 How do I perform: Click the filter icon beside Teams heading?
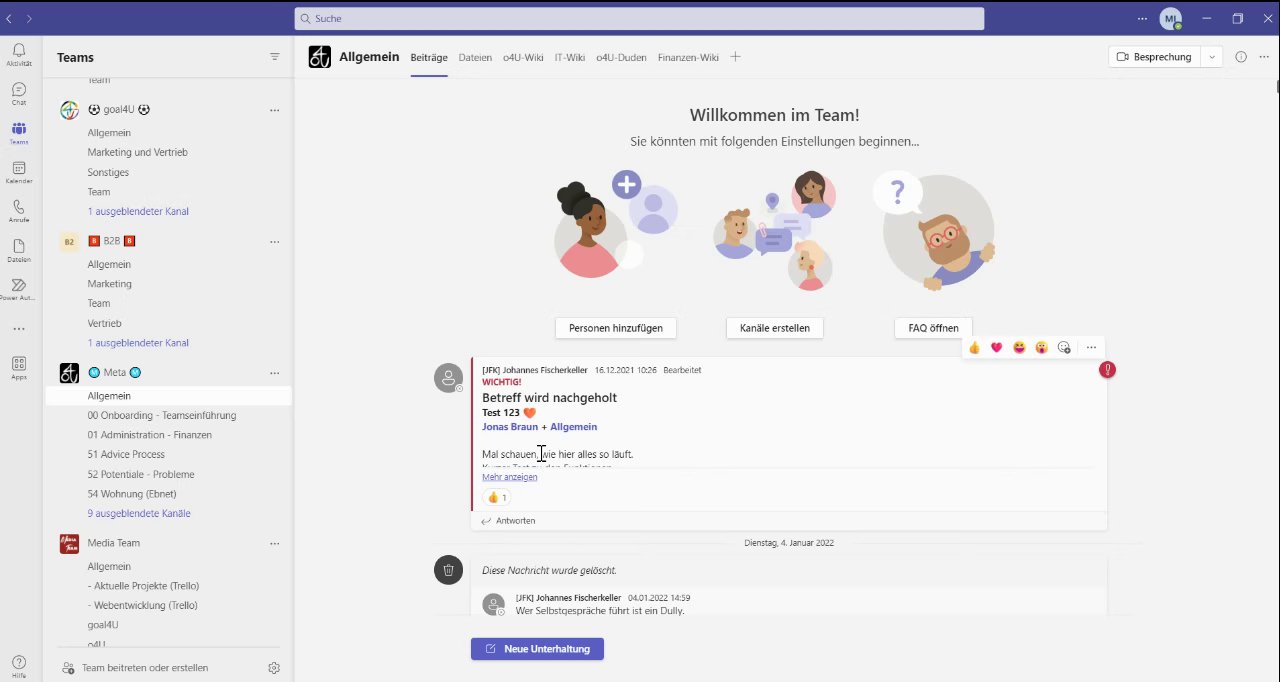click(275, 57)
